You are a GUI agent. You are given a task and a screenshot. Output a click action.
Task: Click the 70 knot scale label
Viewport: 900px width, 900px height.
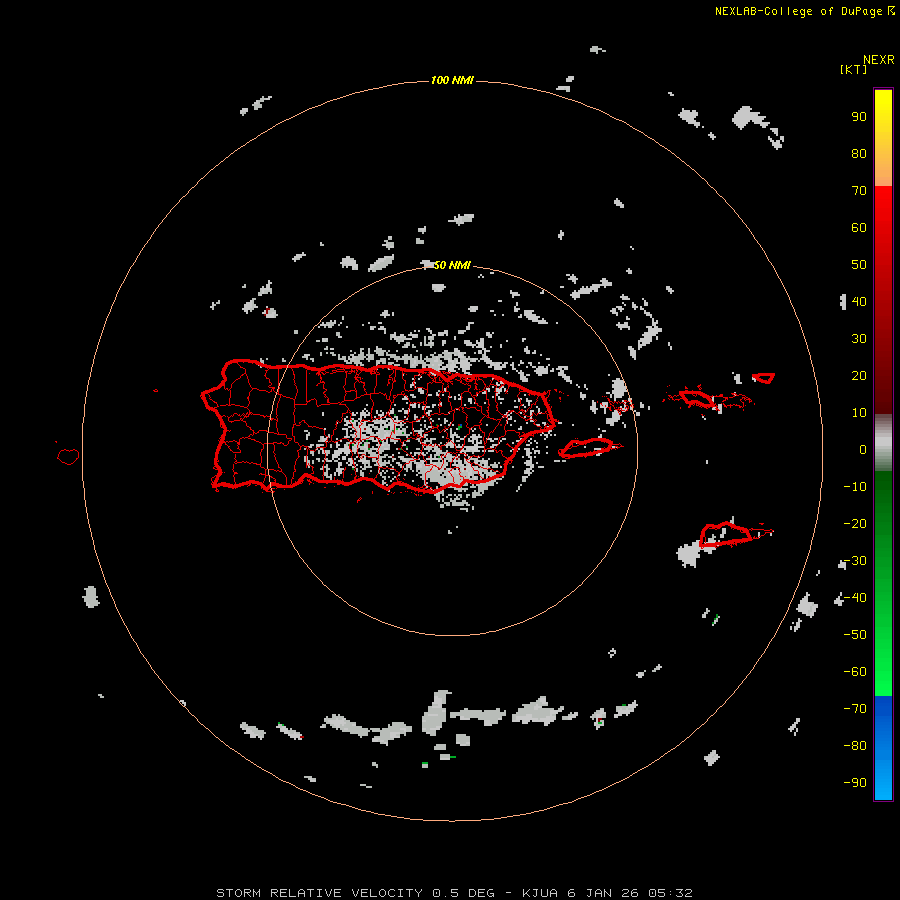coord(859,191)
